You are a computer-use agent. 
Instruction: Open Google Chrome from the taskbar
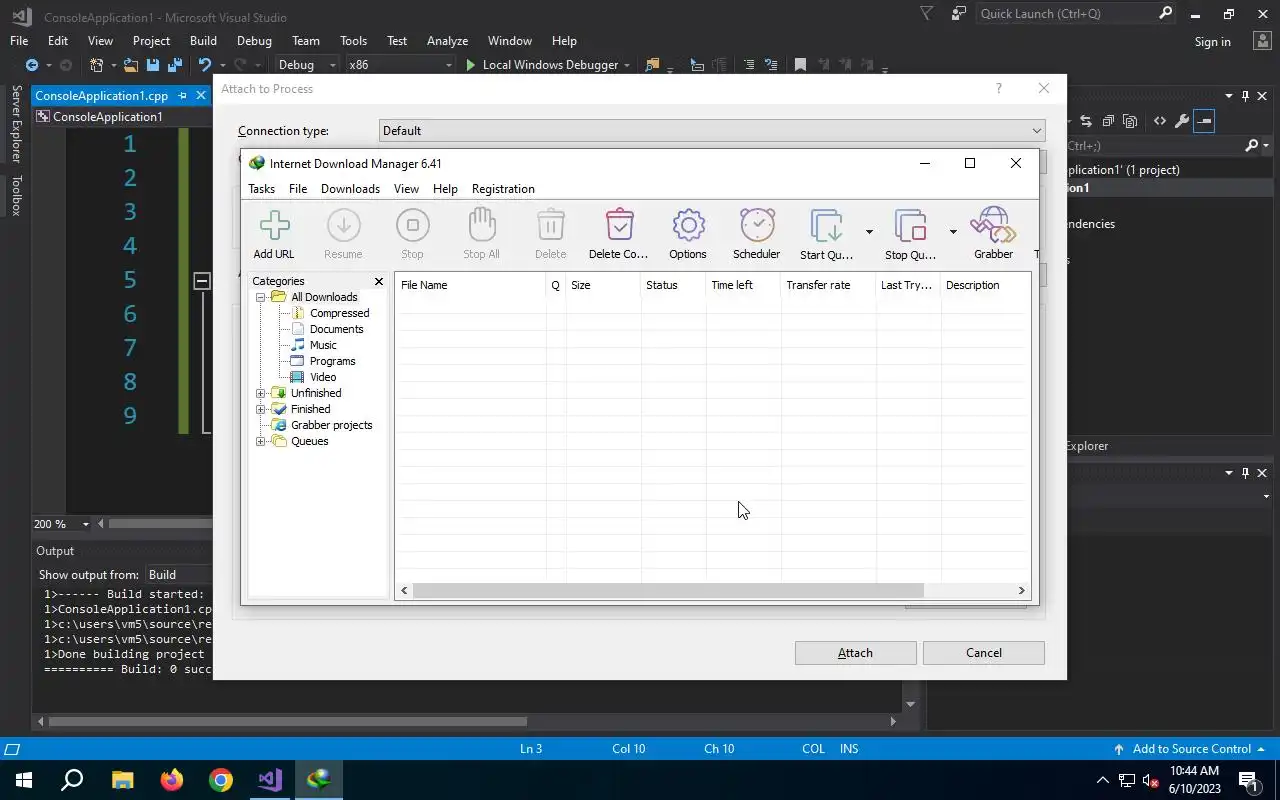click(221, 780)
